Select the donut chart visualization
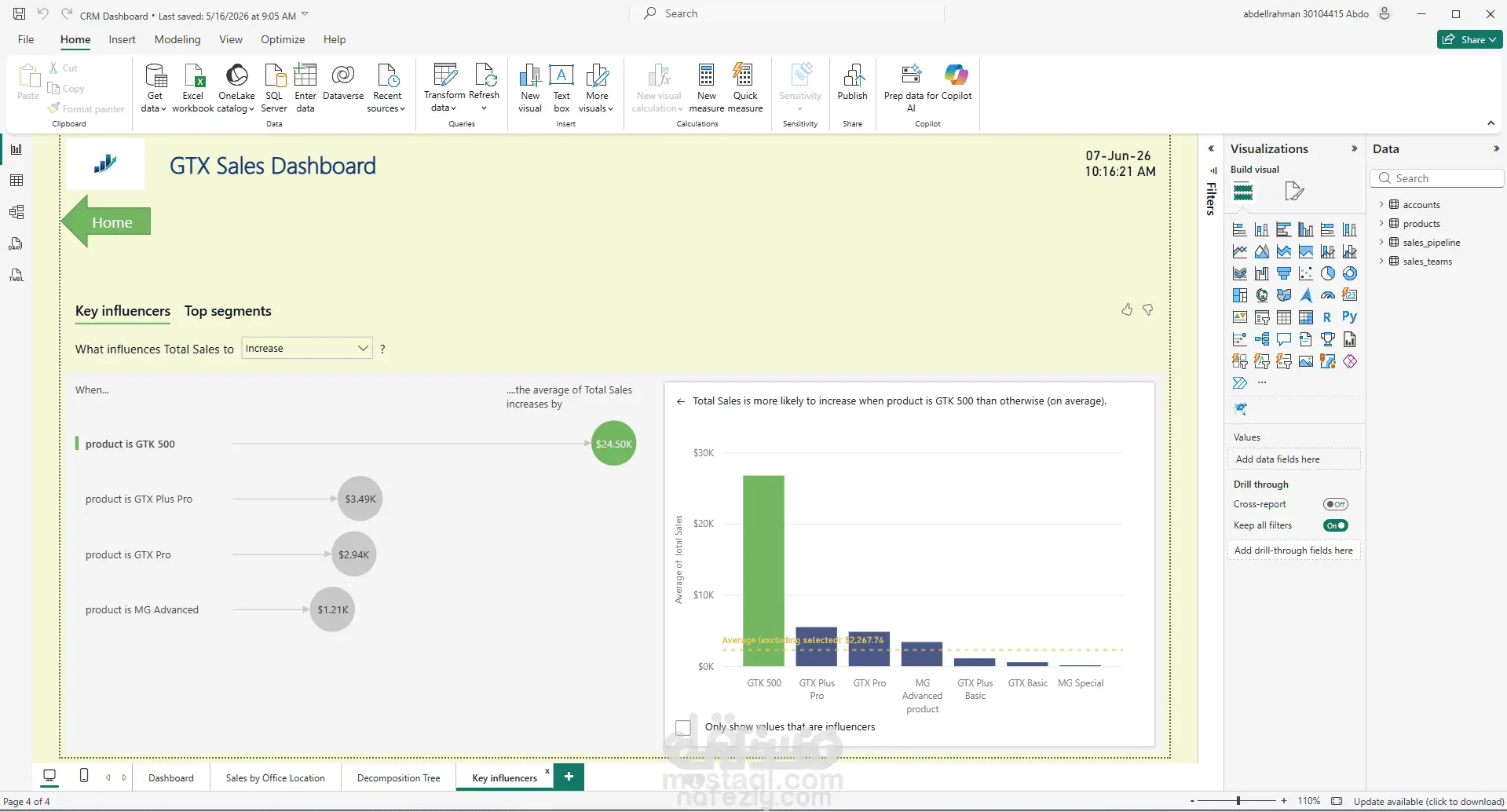 pos(1350,273)
